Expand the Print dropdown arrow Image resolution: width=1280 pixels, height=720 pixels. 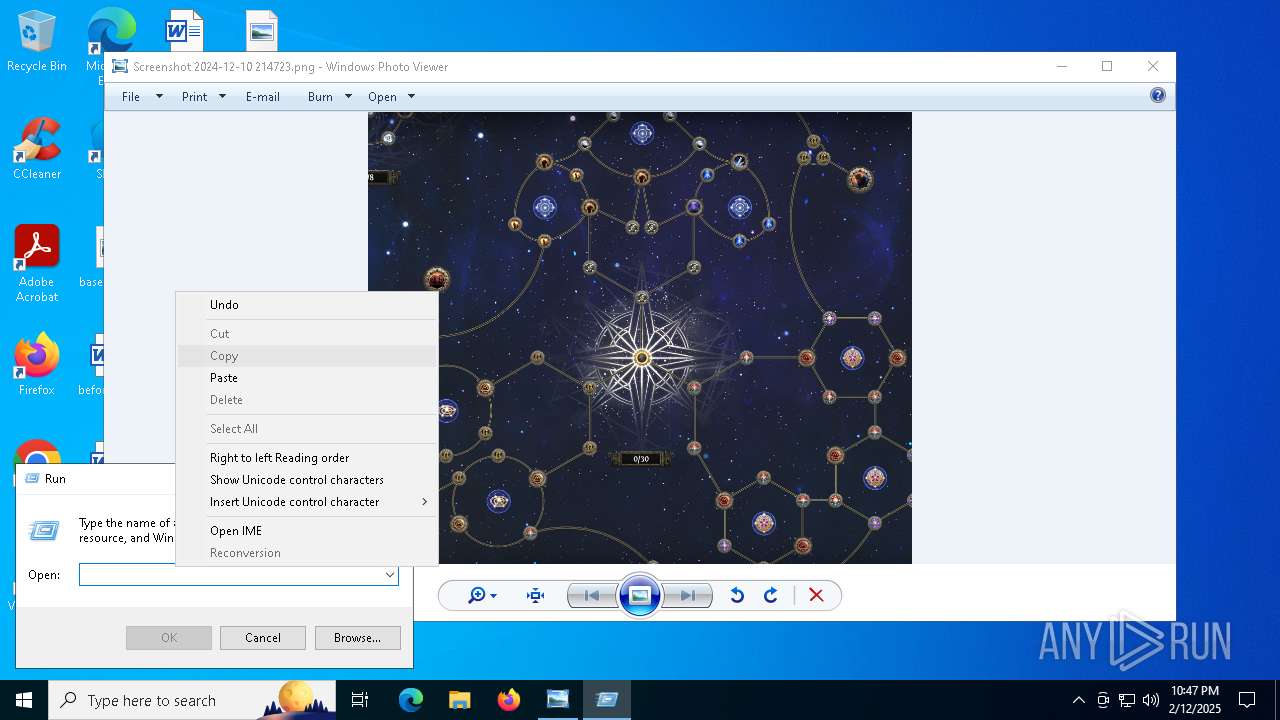pos(222,97)
